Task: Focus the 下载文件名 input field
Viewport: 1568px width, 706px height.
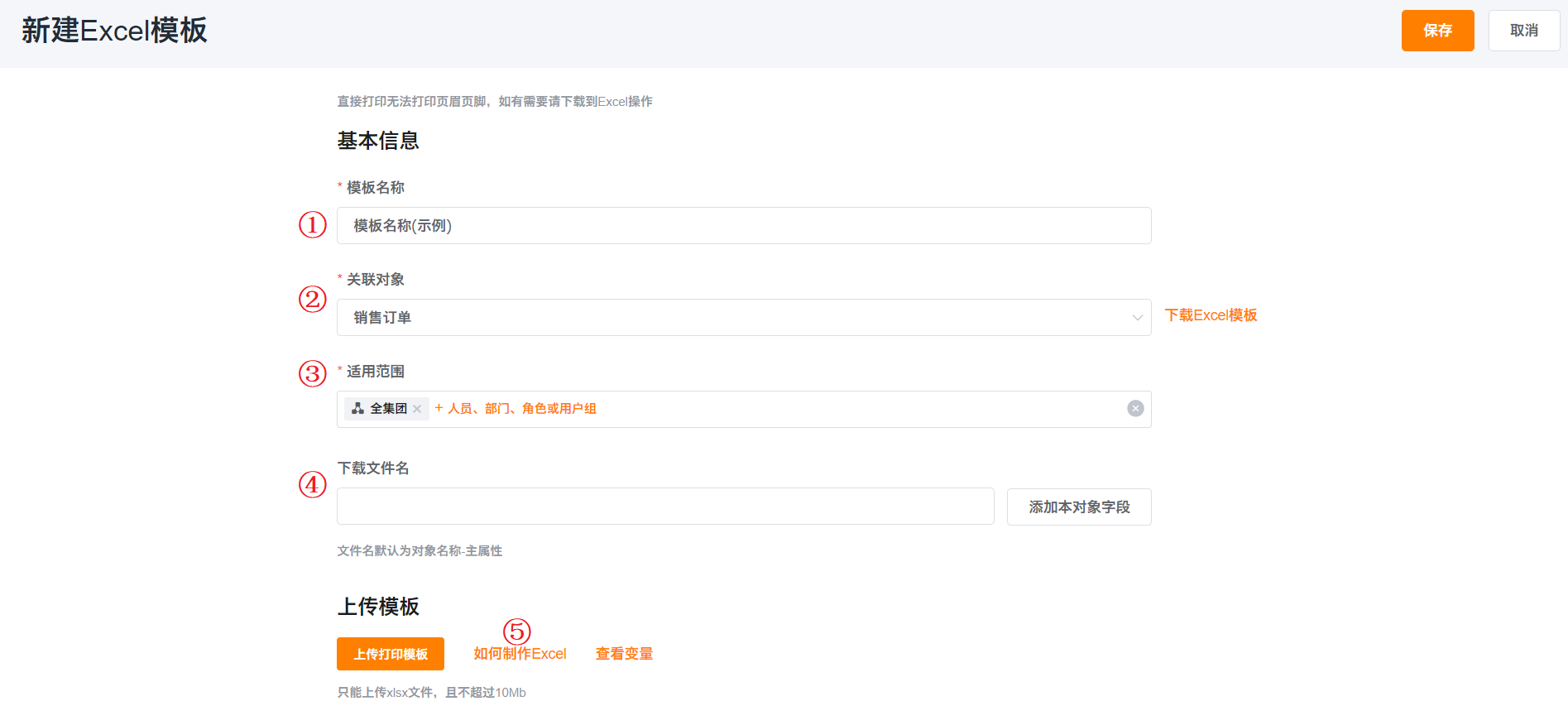Action: 665,507
